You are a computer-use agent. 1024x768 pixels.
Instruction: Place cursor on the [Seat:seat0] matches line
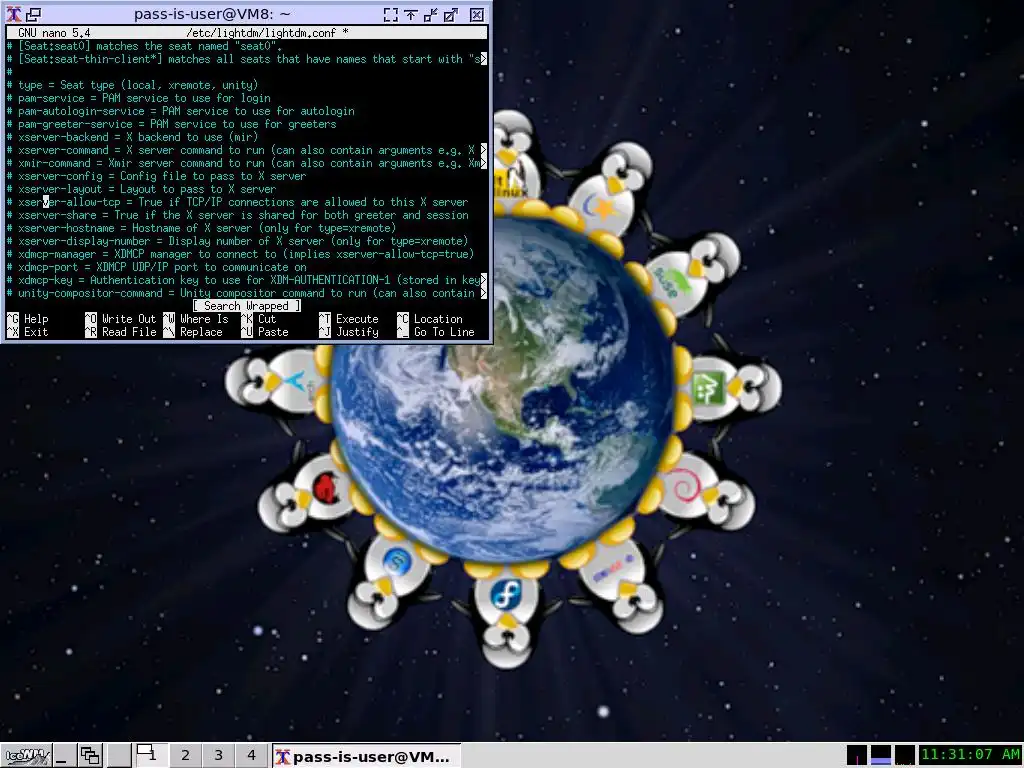coord(144,46)
